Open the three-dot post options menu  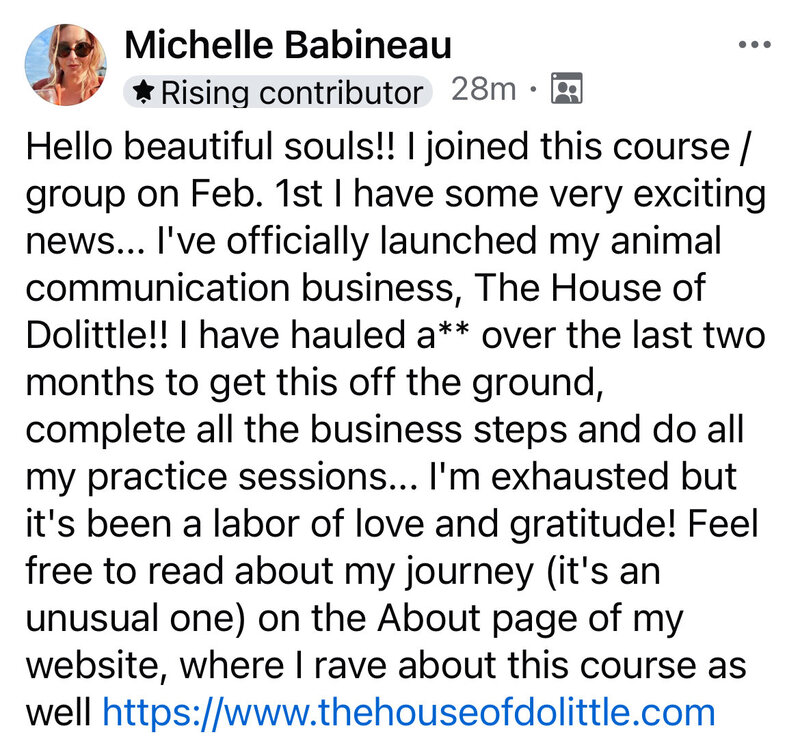[x=754, y=44]
